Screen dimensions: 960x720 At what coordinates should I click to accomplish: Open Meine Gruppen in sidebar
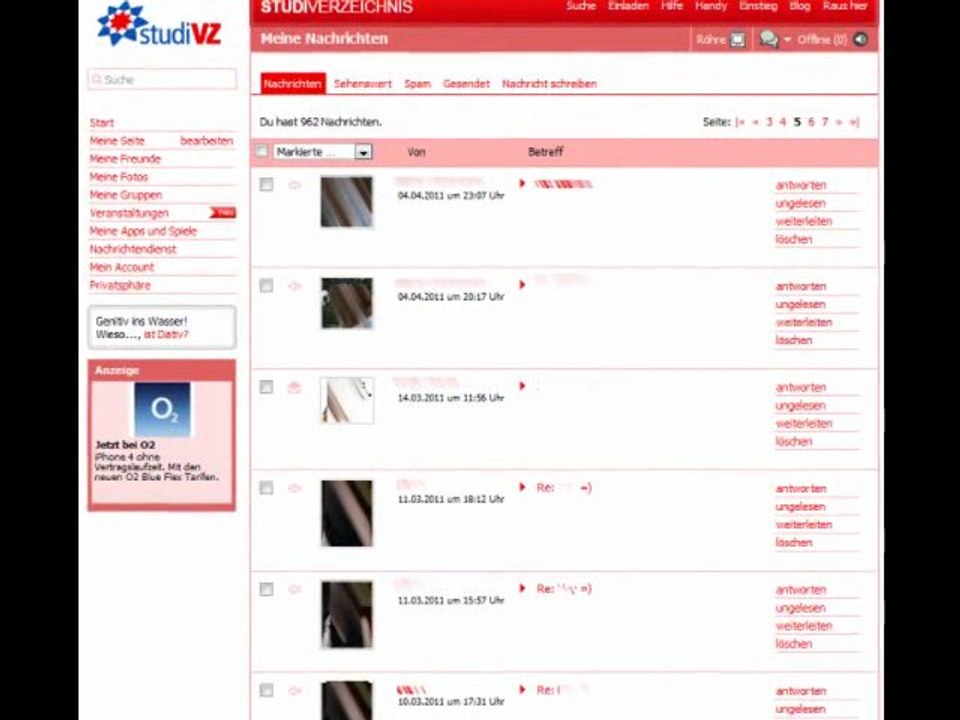coord(126,195)
